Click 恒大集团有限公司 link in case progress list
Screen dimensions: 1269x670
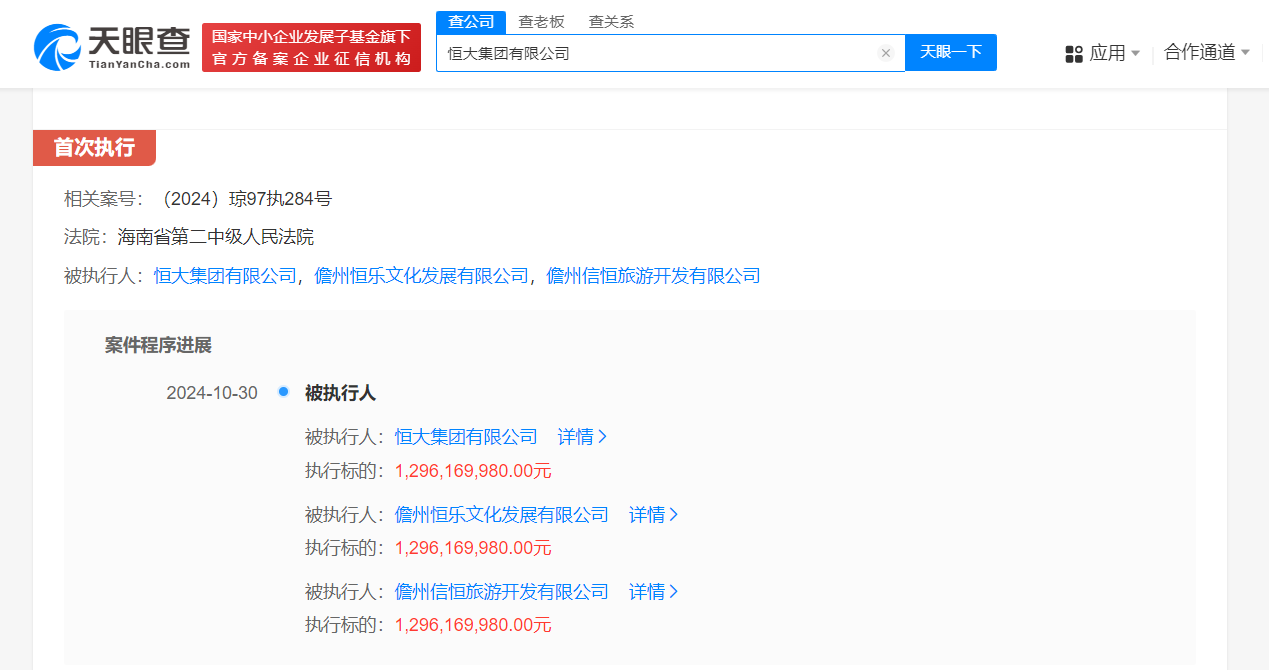point(466,437)
